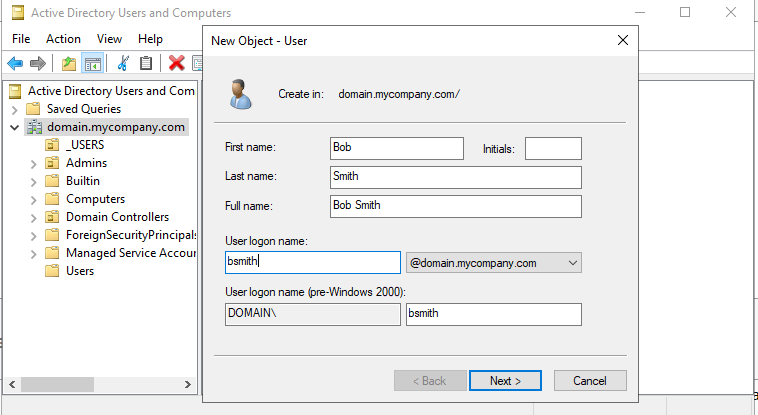Select the _USERS organizational unit
The image size is (758, 415).
coord(84,145)
